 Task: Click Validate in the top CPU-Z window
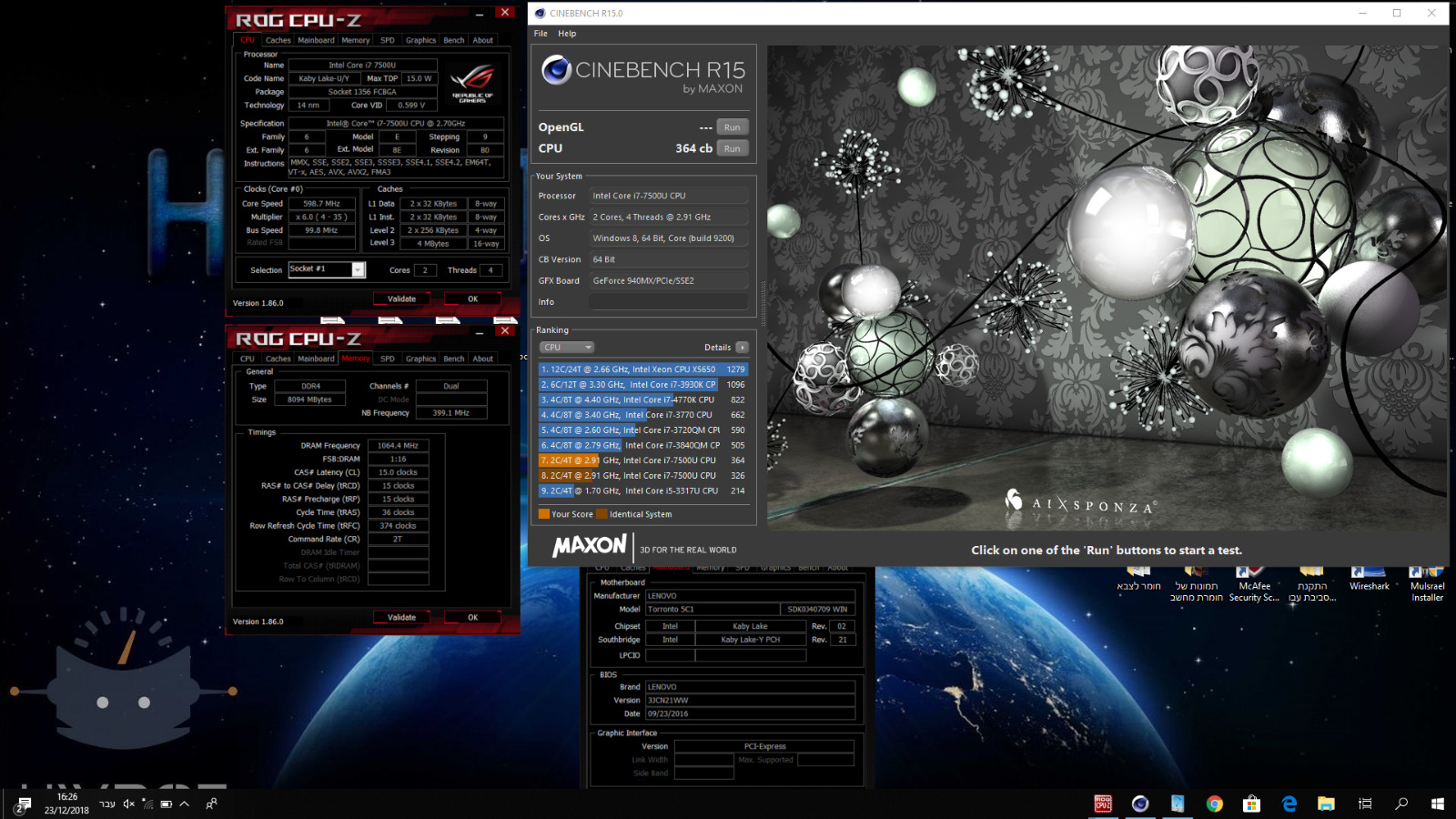pyautogui.click(x=401, y=298)
